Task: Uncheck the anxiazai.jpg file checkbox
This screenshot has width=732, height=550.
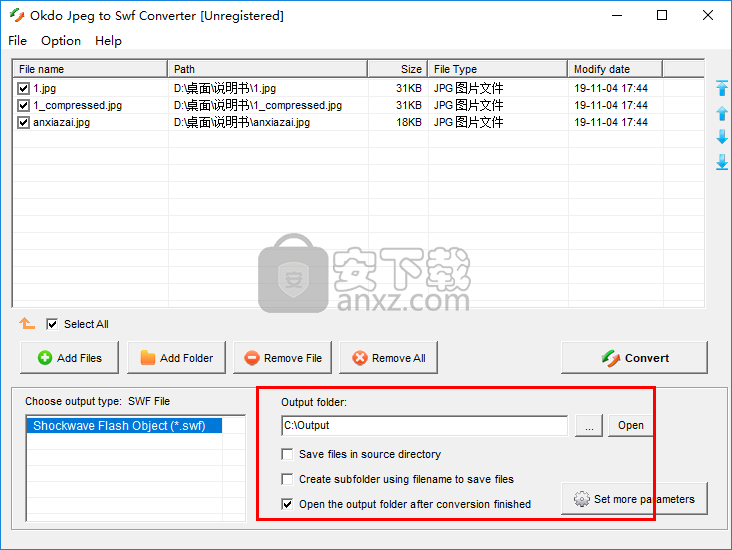Action: [23, 122]
